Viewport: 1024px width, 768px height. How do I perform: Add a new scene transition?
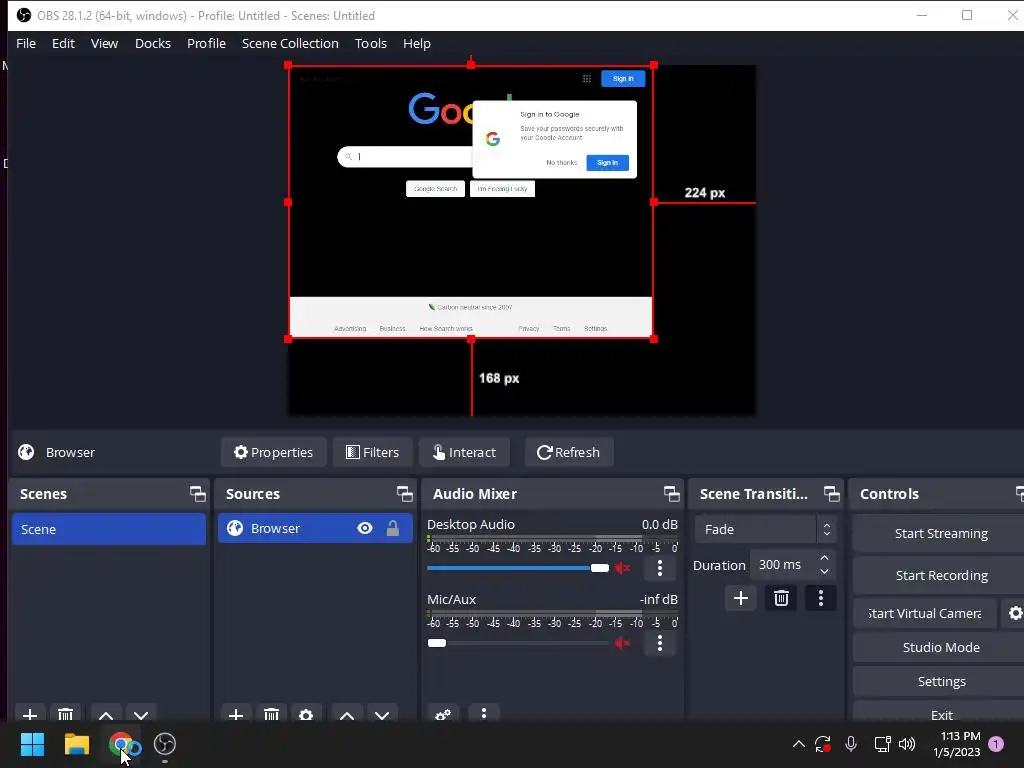[741, 598]
